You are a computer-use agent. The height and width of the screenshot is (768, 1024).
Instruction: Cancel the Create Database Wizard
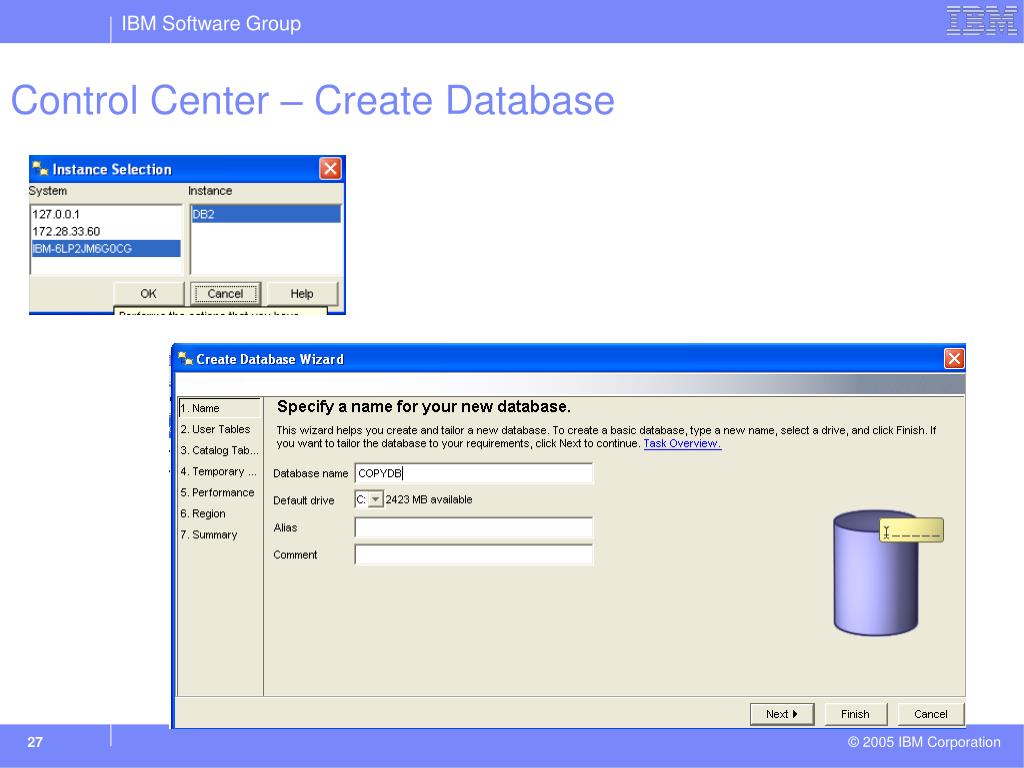(x=931, y=714)
